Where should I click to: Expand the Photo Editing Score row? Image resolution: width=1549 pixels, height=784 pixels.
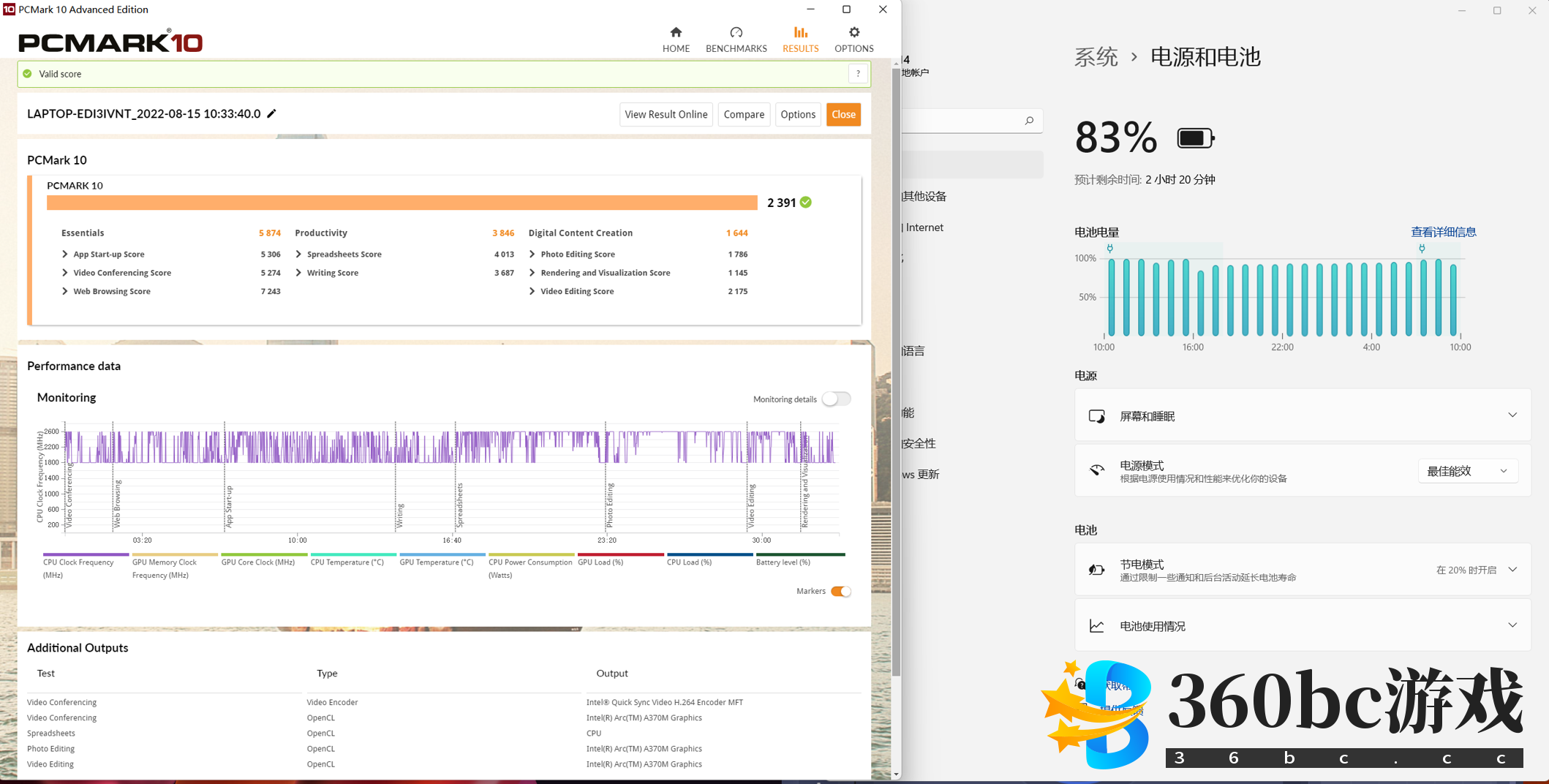532,255
